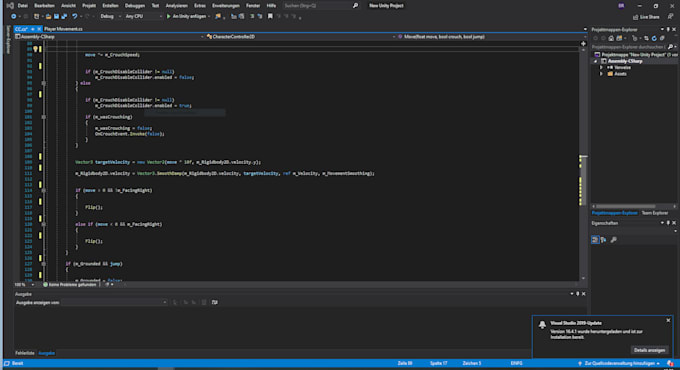This screenshot has width=680, height=370.
Task: Select Projektmappe 'New Unity Project' entry
Action: 635,55
